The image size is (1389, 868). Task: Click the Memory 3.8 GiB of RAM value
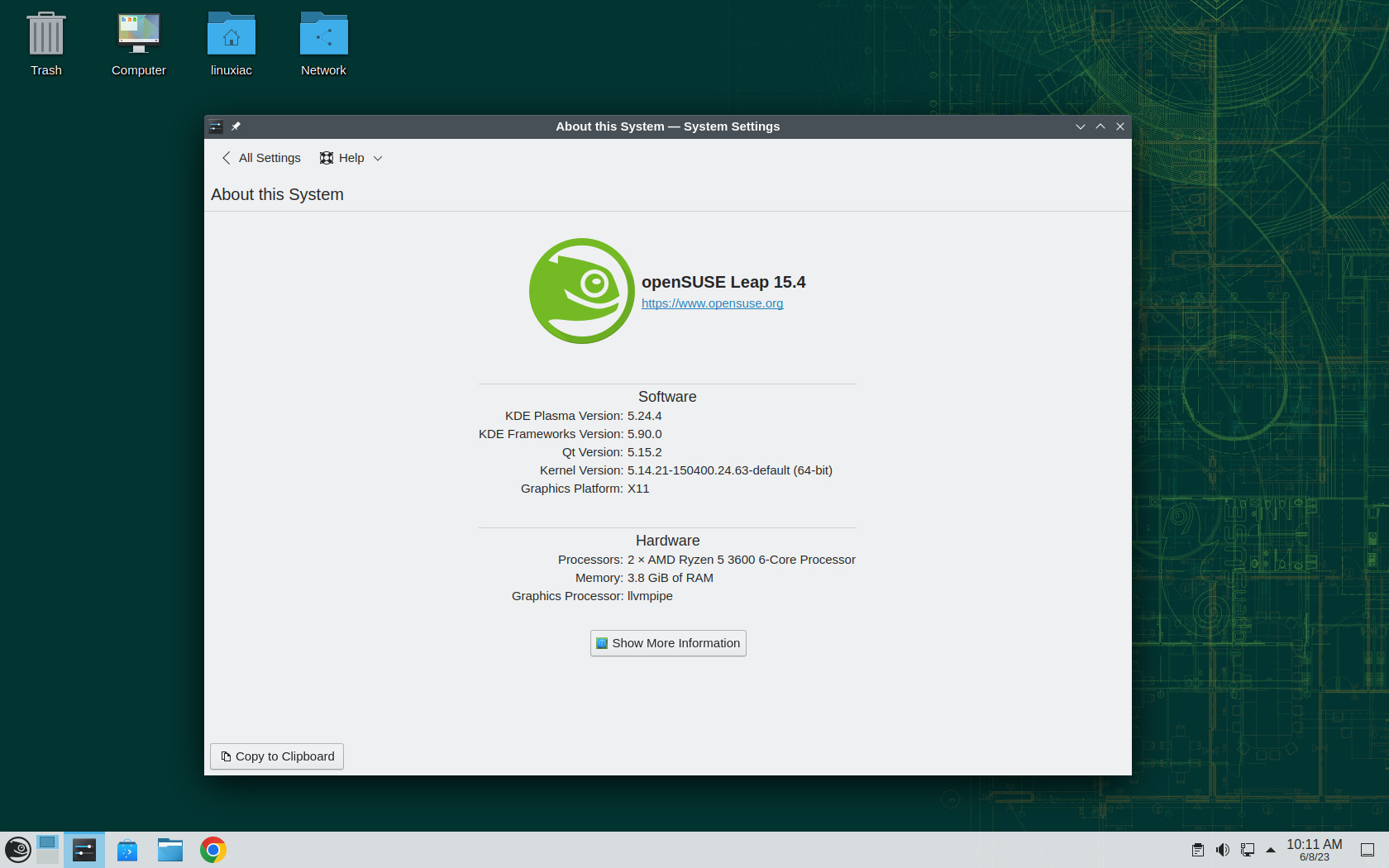pyautogui.click(x=671, y=578)
